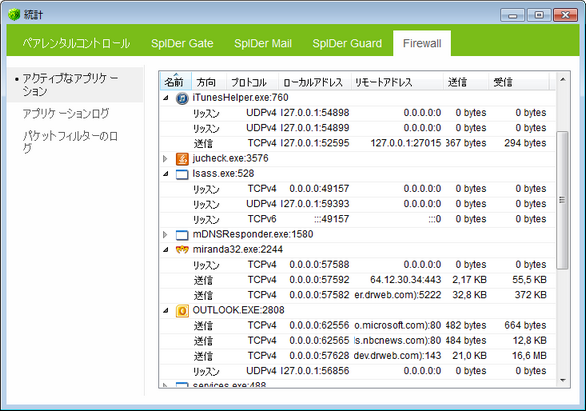Expand the jucheck.exe:3576 tree node
The image size is (586, 411).
pos(166,159)
